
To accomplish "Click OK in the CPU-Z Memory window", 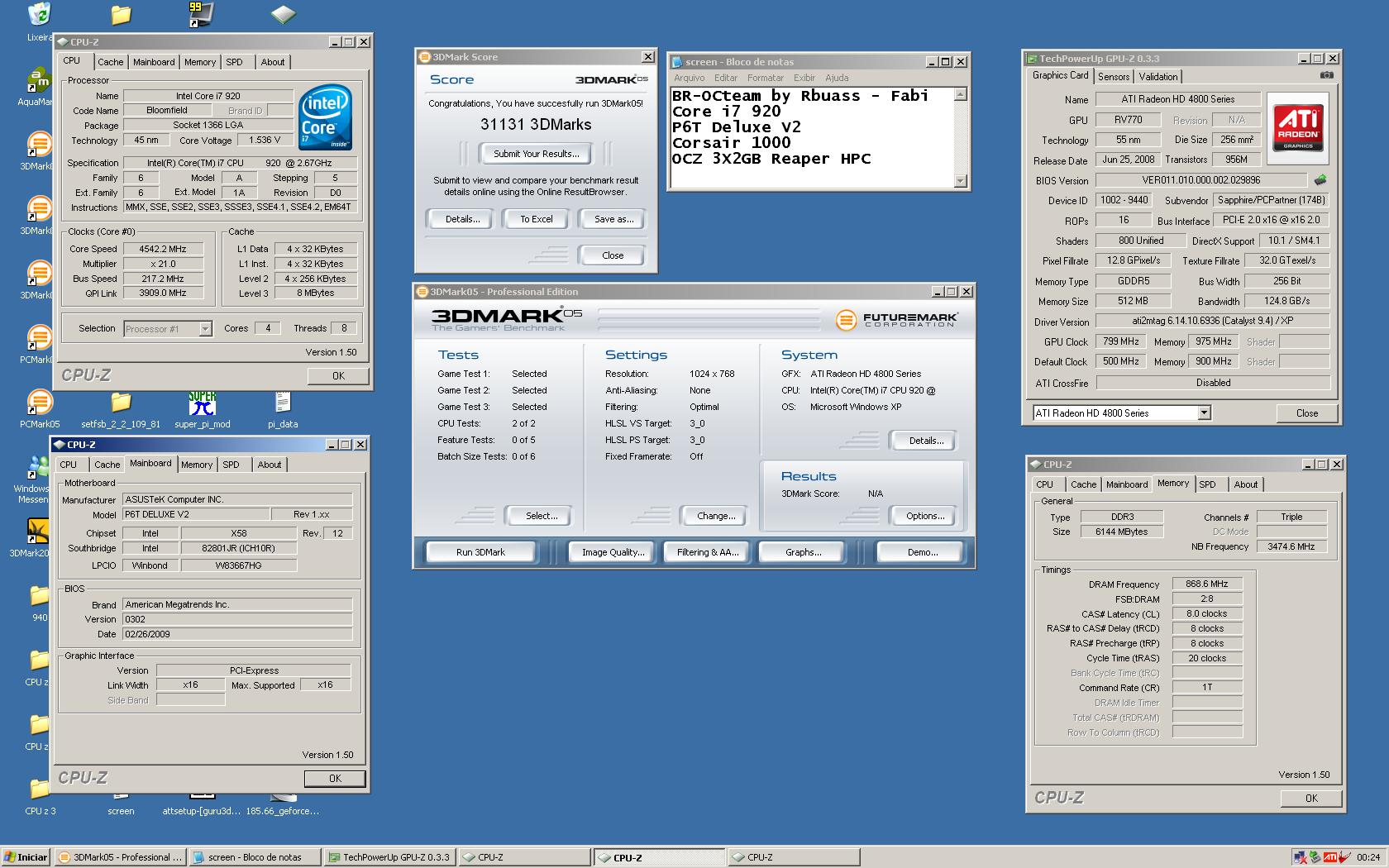I will pos(1311,799).
